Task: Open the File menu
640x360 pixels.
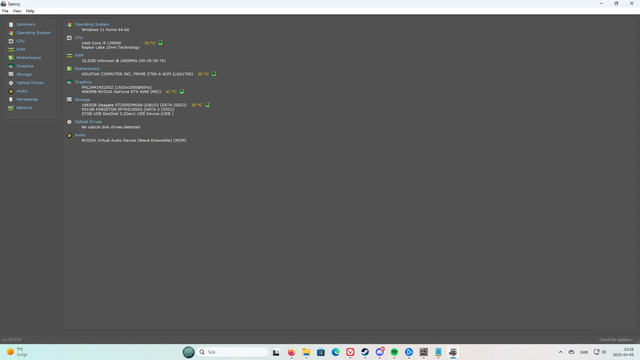Action: coord(5,11)
